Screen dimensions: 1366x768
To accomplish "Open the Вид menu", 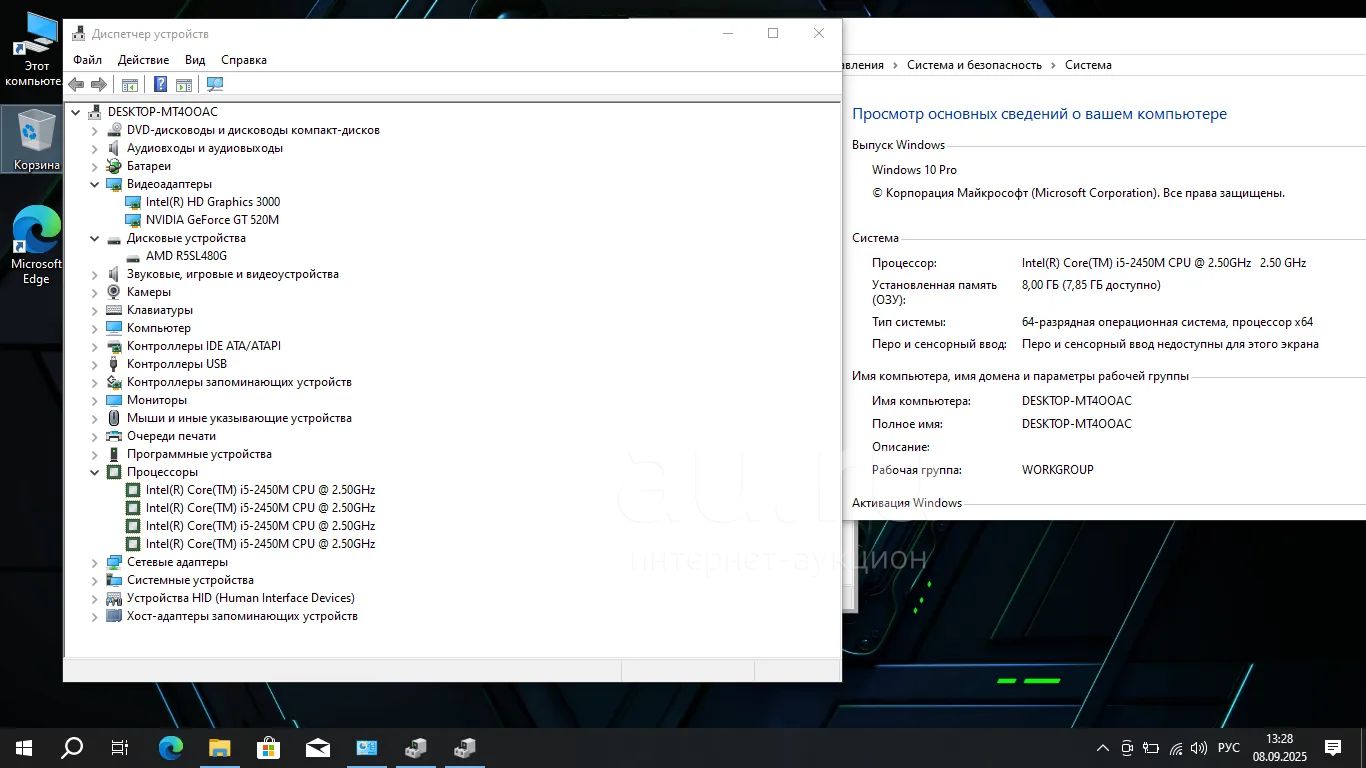I will (x=195, y=60).
